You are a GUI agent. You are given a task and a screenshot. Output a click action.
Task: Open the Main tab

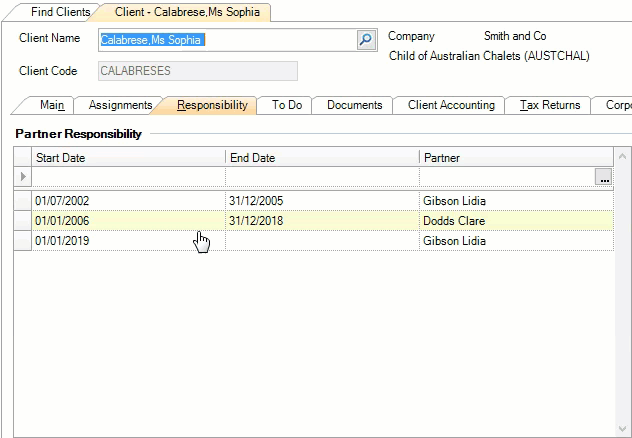click(x=52, y=105)
